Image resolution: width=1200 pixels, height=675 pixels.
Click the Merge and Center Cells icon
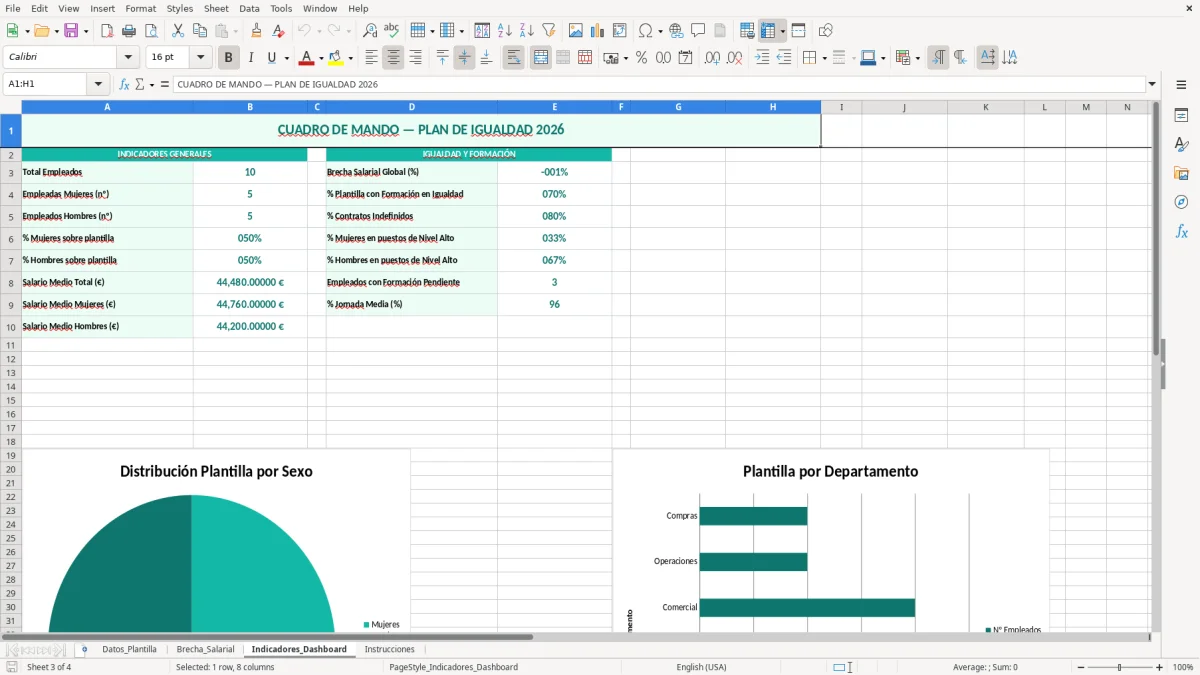coord(540,58)
